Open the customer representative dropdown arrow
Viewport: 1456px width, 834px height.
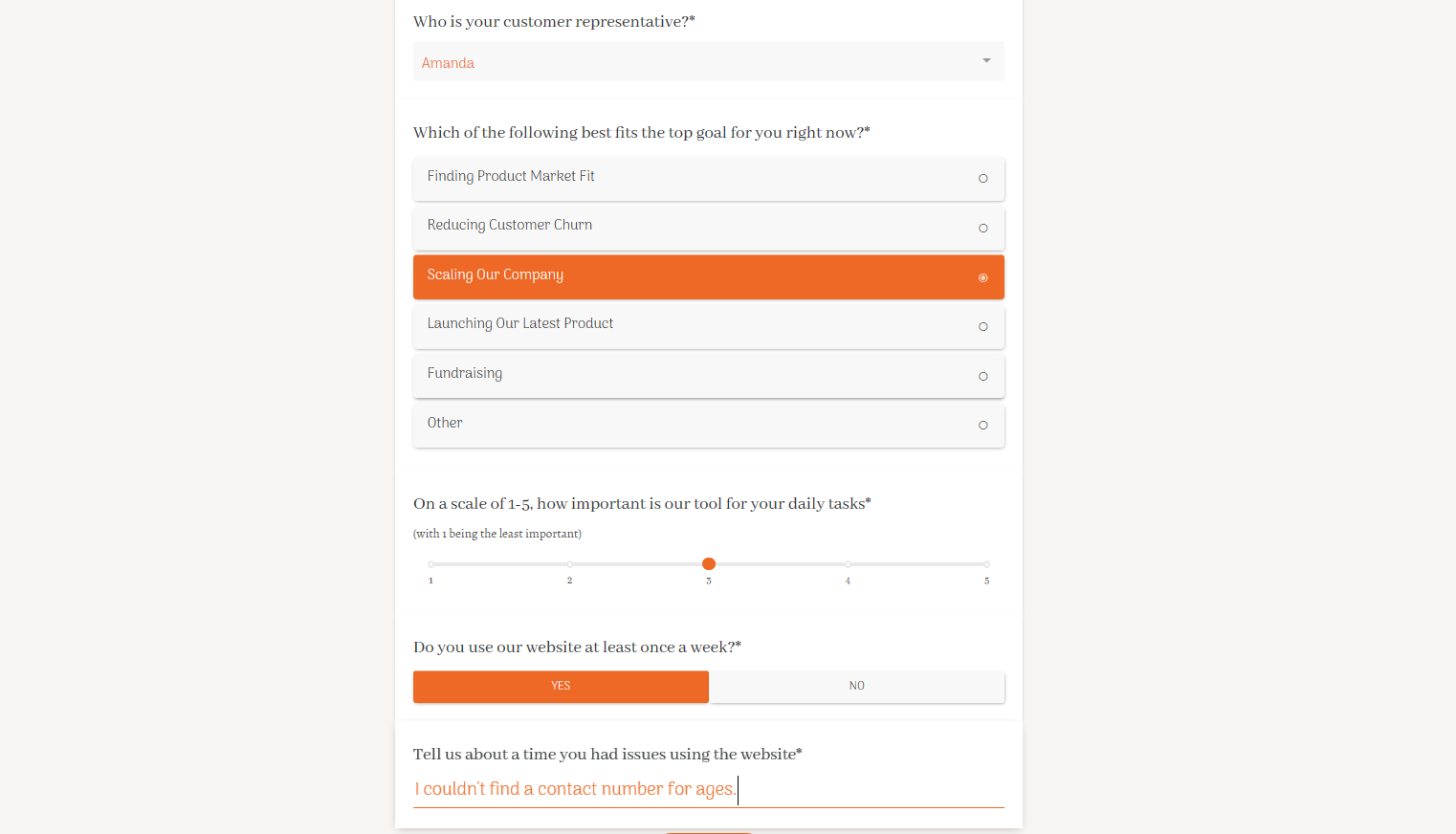pyautogui.click(x=986, y=61)
